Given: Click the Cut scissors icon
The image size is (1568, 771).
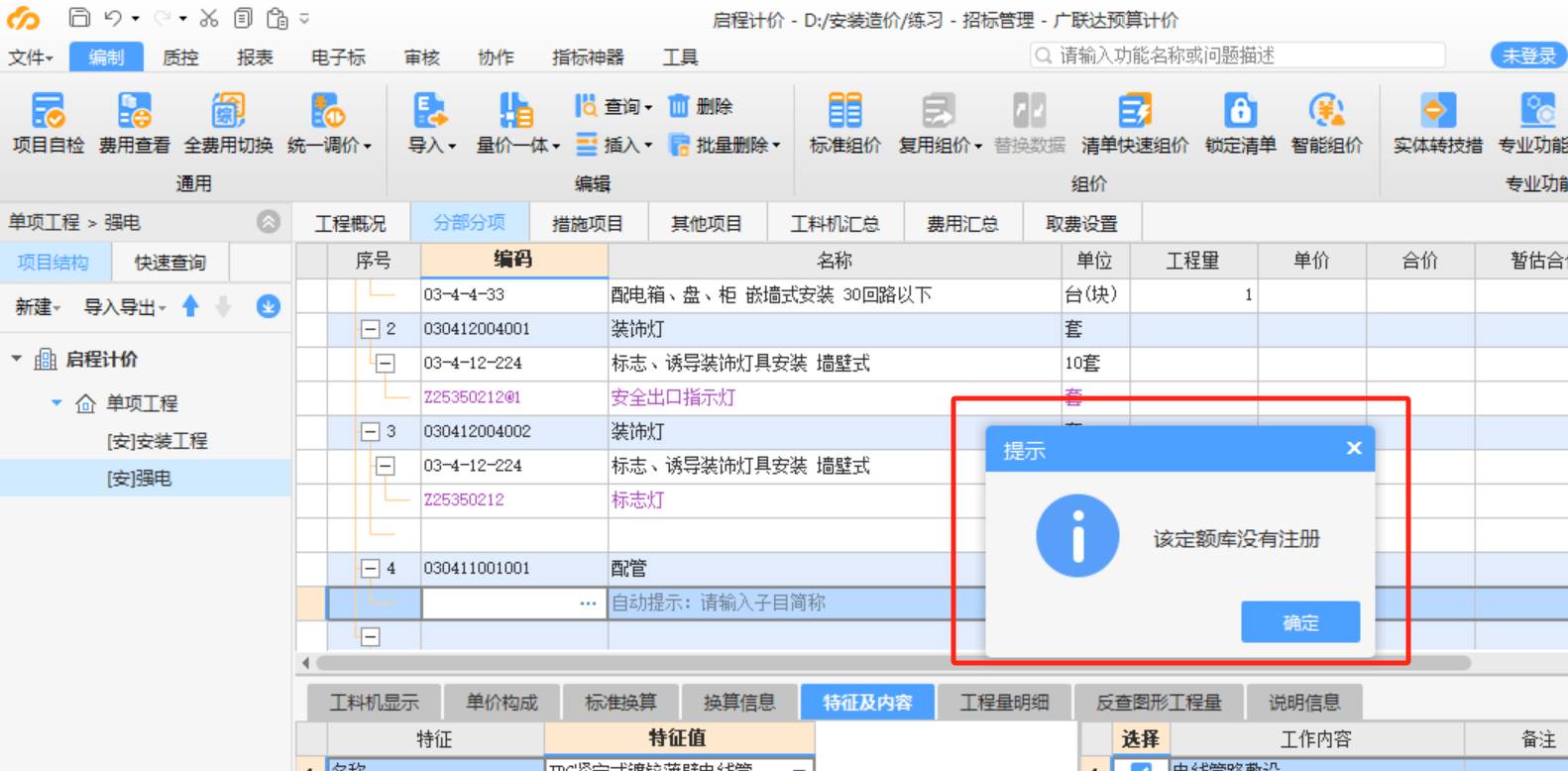Looking at the screenshot, I should click(x=208, y=18).
